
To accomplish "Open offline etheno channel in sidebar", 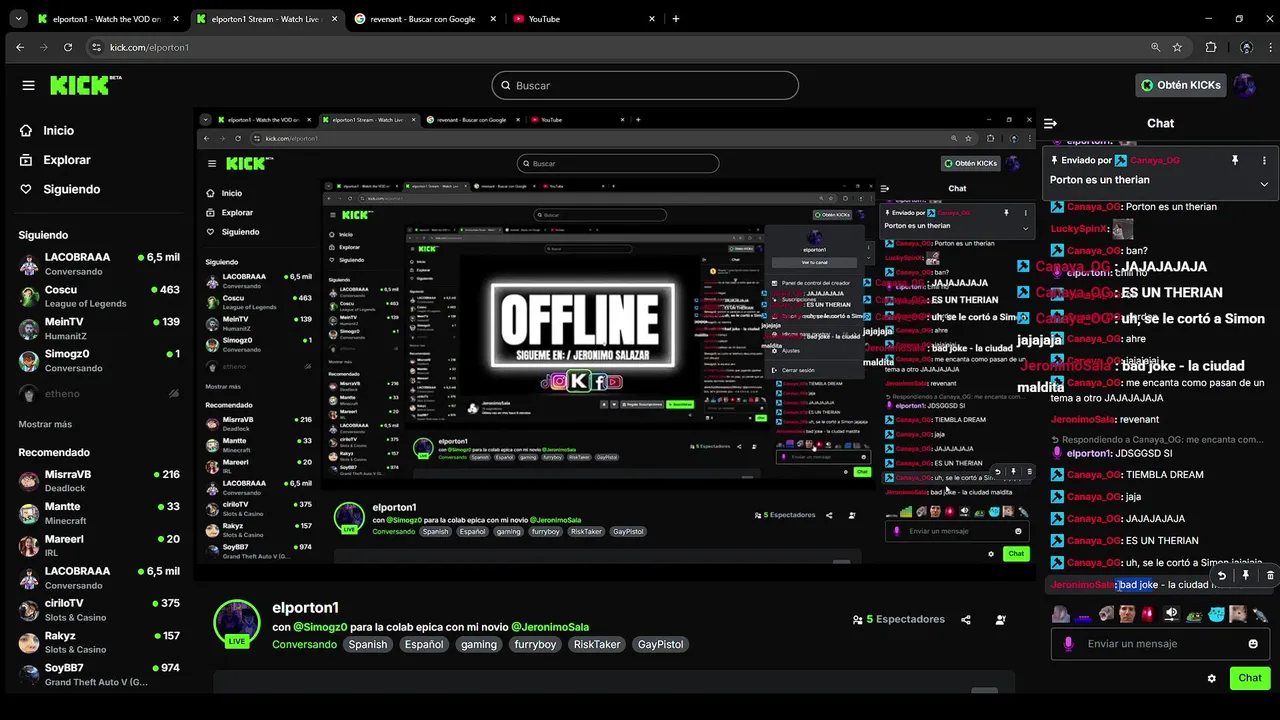I will pyautogui.click(x=99, y=394).
